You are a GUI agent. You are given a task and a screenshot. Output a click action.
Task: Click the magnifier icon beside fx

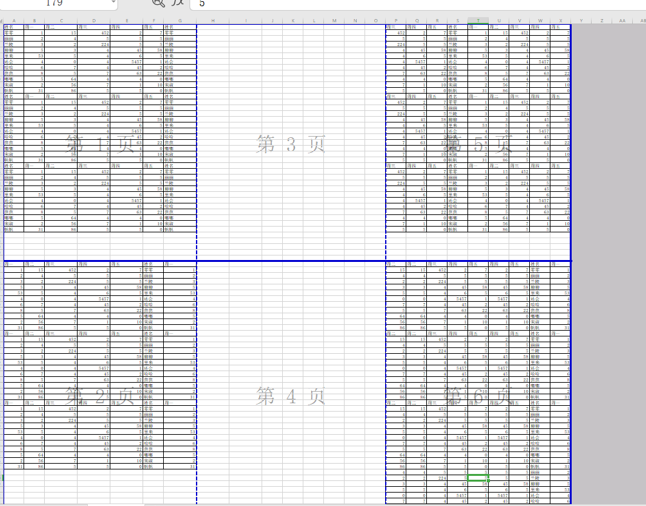coord(159,2)
